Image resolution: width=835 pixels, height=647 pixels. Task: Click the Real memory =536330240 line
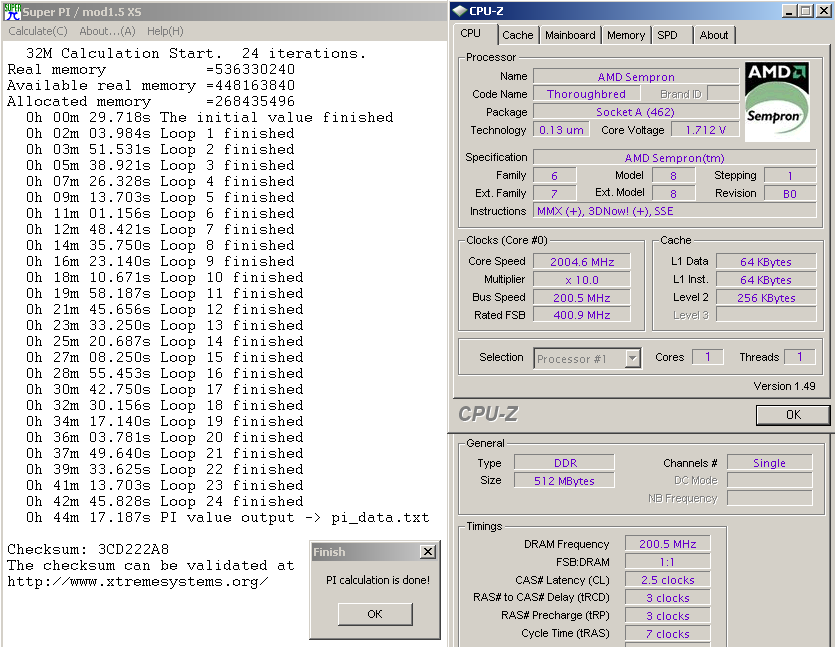pyautogui.click(x=151, y=69)
